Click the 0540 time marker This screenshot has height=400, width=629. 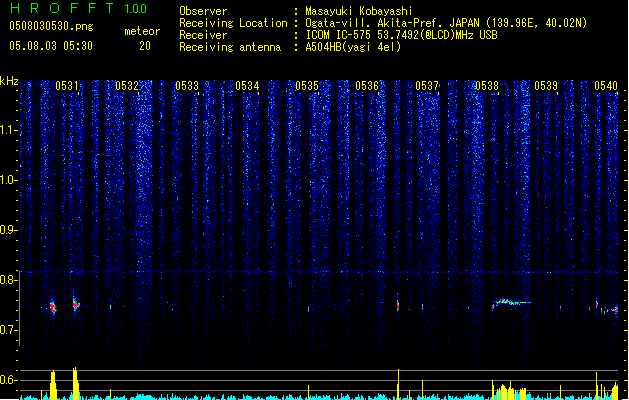tap(606, 86)
